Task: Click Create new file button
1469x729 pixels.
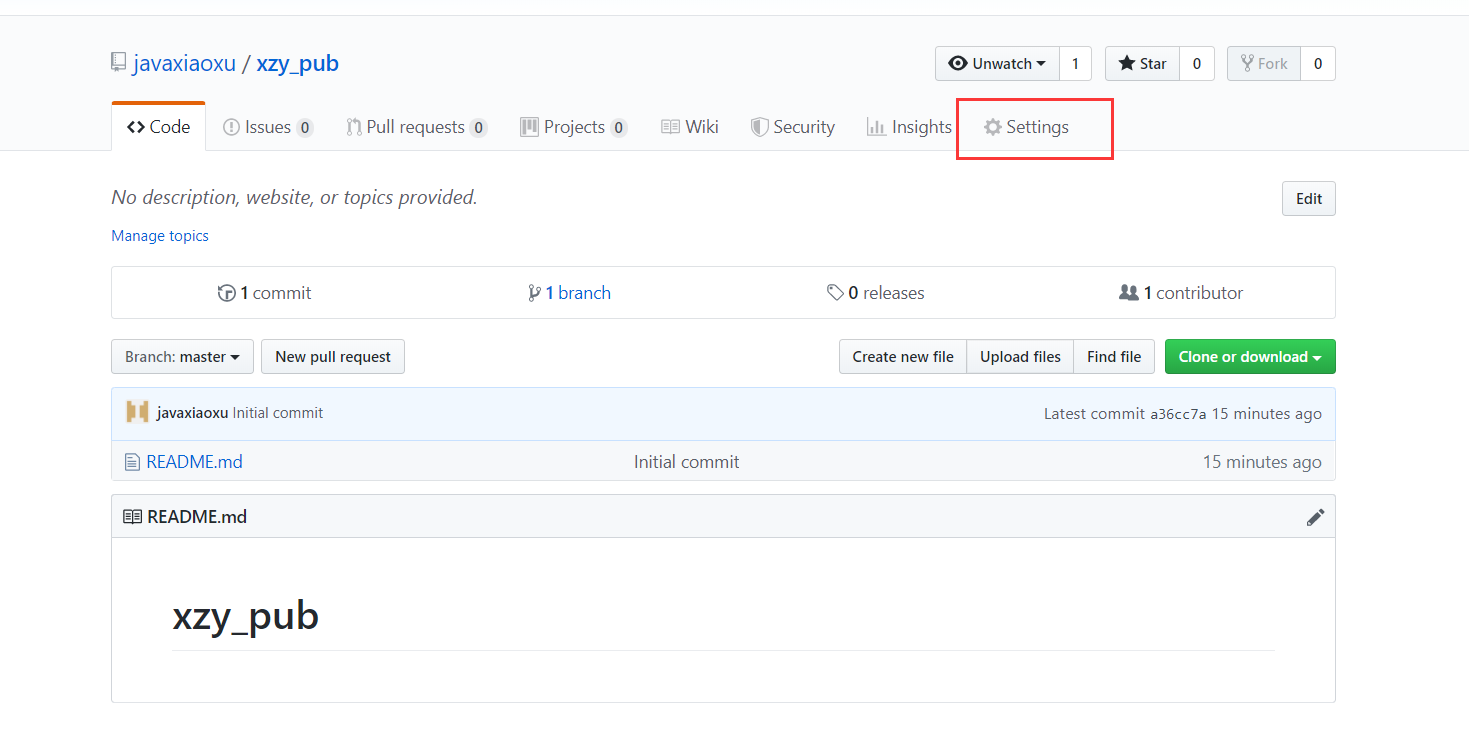Action: coord(903,357)
